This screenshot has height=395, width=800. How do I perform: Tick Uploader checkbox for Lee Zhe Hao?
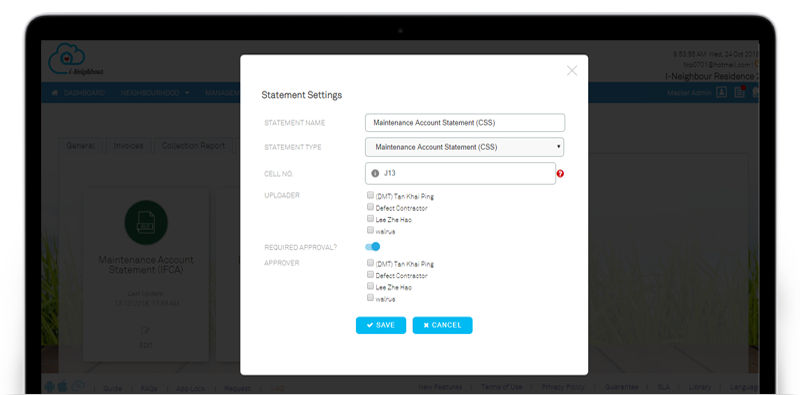370,218
